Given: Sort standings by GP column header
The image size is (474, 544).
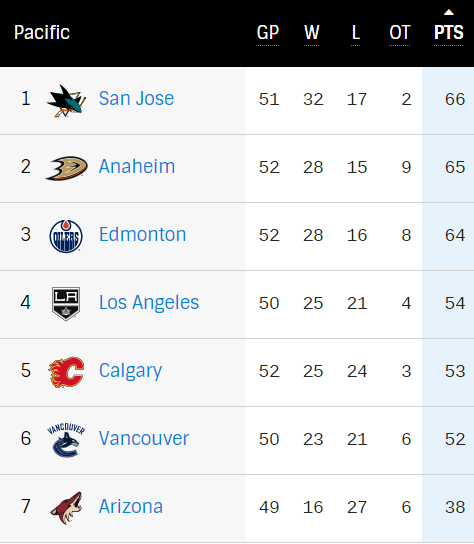Looking at the screenshot, I should (268, 33).
